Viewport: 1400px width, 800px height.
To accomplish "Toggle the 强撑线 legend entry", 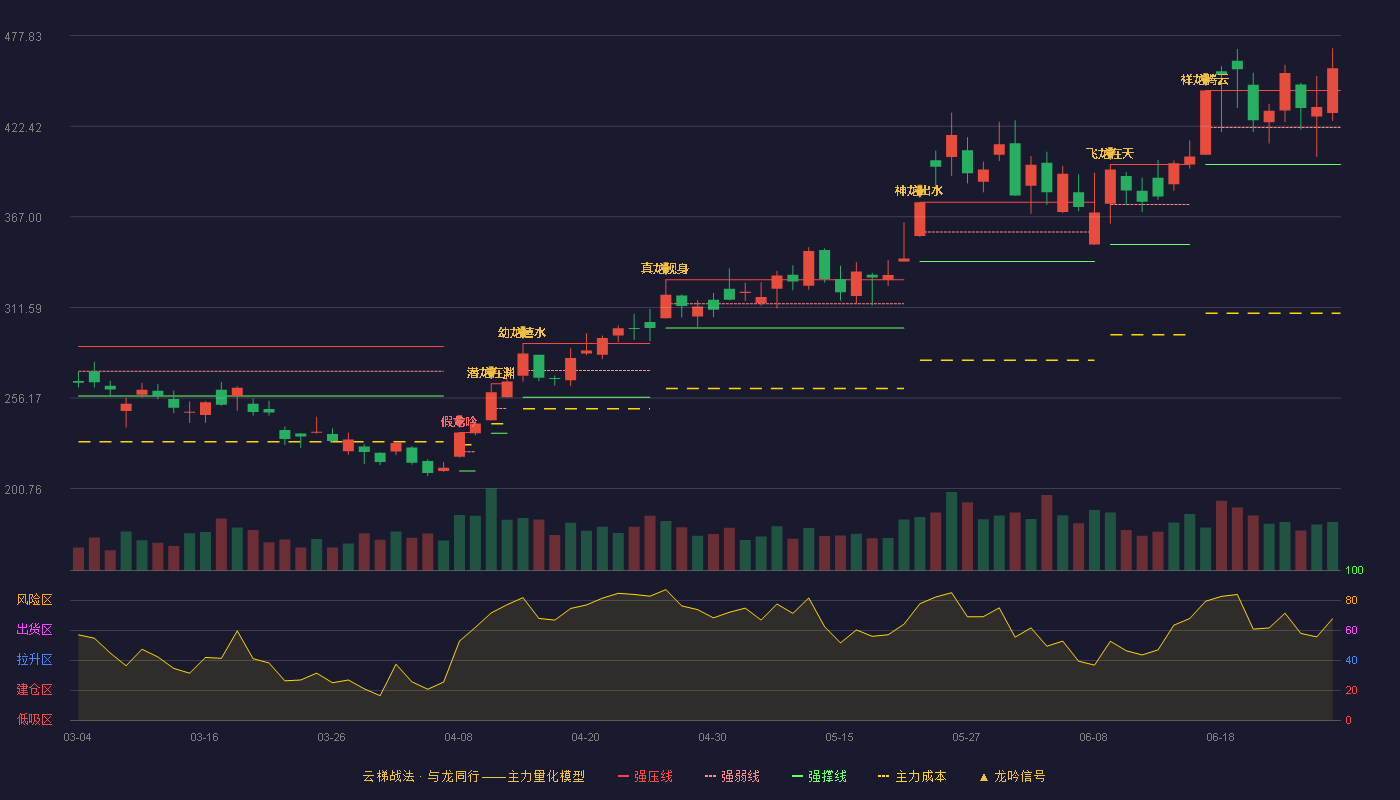I will [819, 776].
